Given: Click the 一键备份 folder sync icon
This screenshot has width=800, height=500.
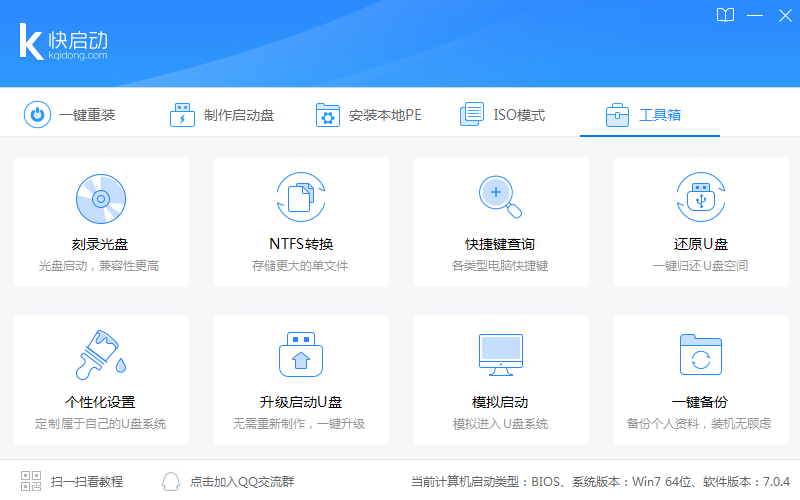Looking at the screenshot, I should point(701,355).
